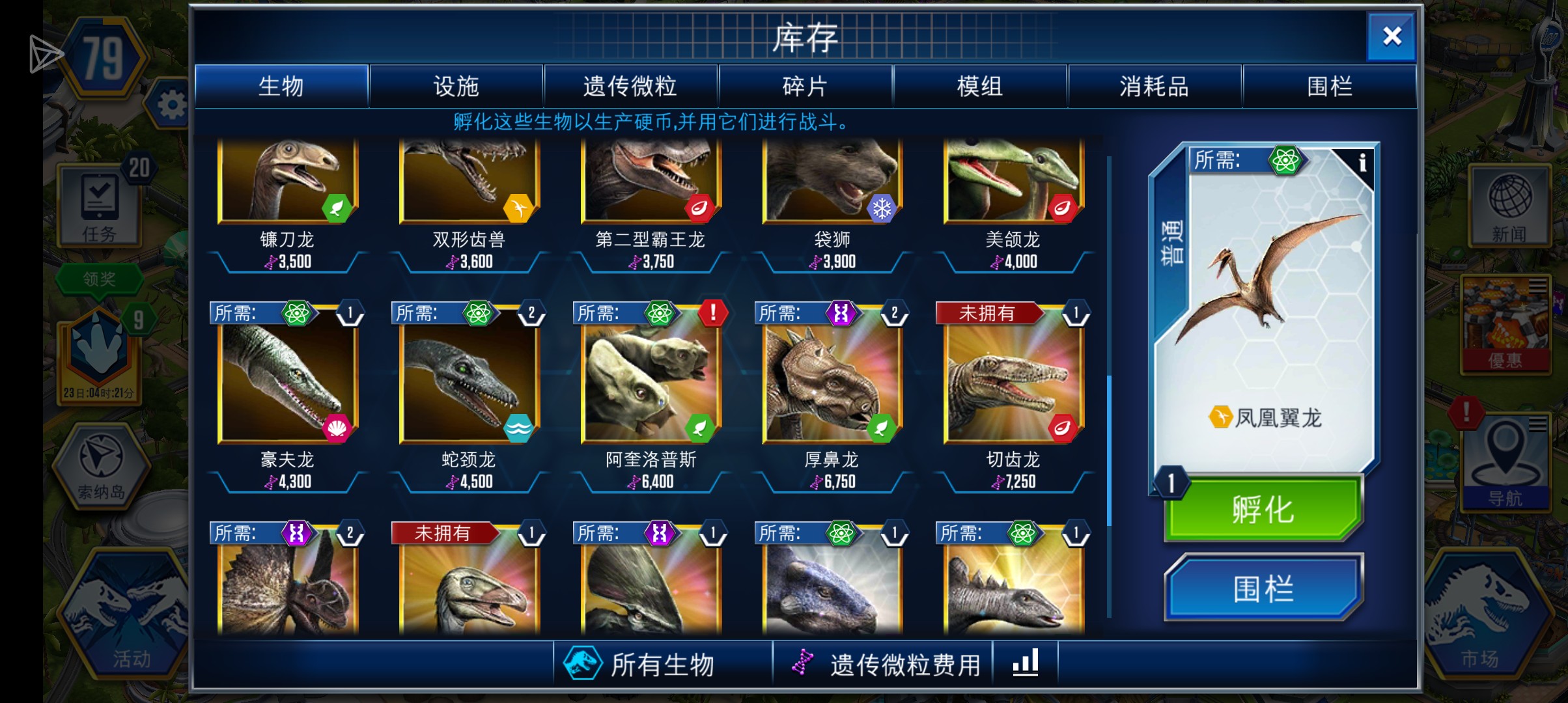Viewport: 1568px width, 703px height.
Task: Click the green 孵化 hatch button
Action: point(1263,509)
